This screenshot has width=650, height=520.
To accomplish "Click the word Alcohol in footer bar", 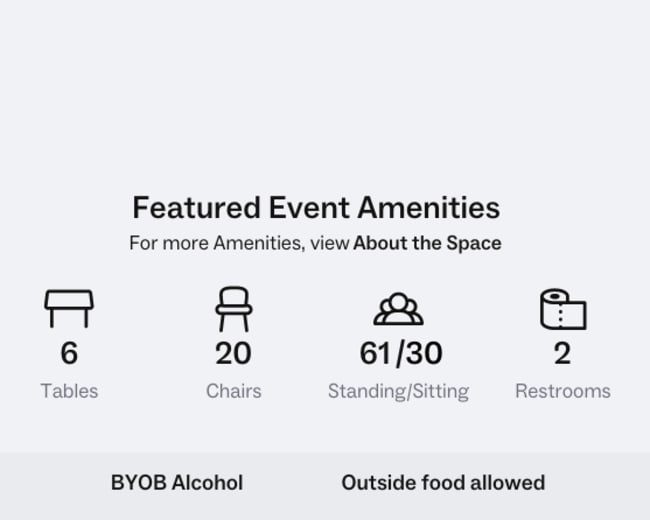I will click(208, 483).
